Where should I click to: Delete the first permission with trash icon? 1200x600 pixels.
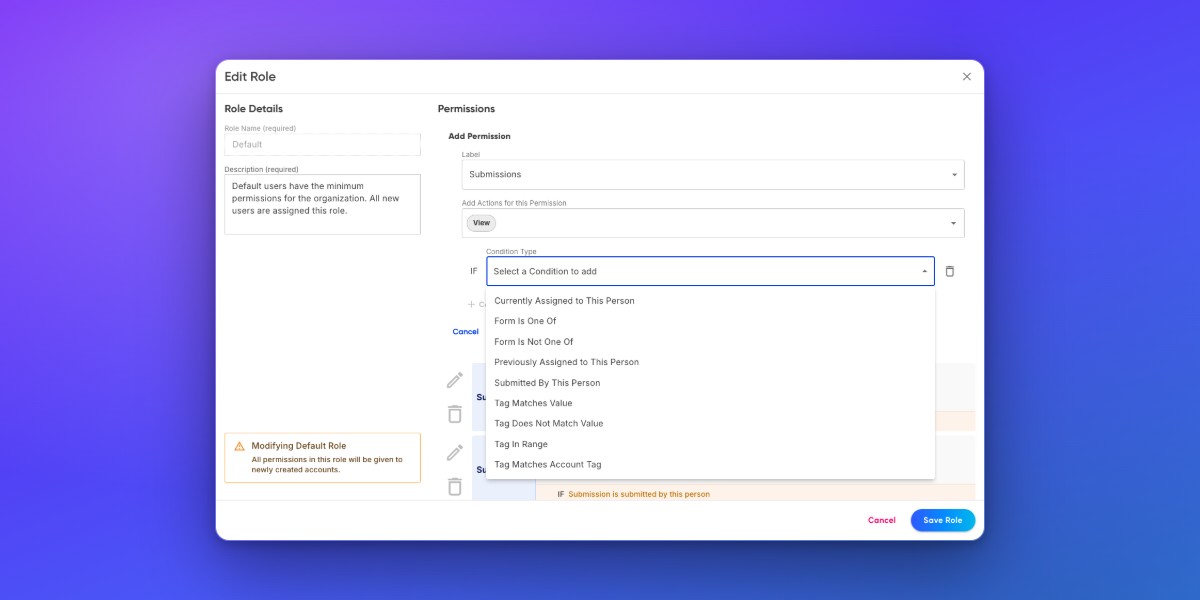pyautogui.click(x=455, y=414)
